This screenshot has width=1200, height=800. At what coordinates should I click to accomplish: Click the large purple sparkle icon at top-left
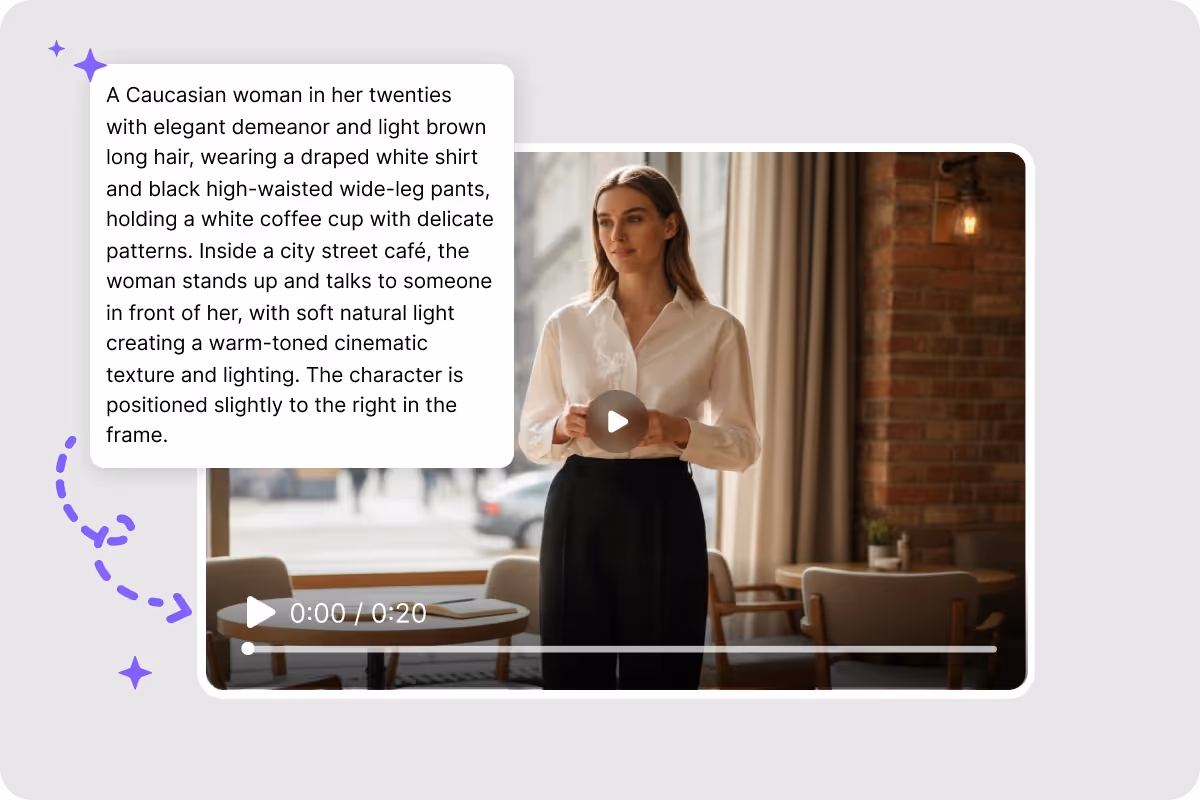pos(90,65)
